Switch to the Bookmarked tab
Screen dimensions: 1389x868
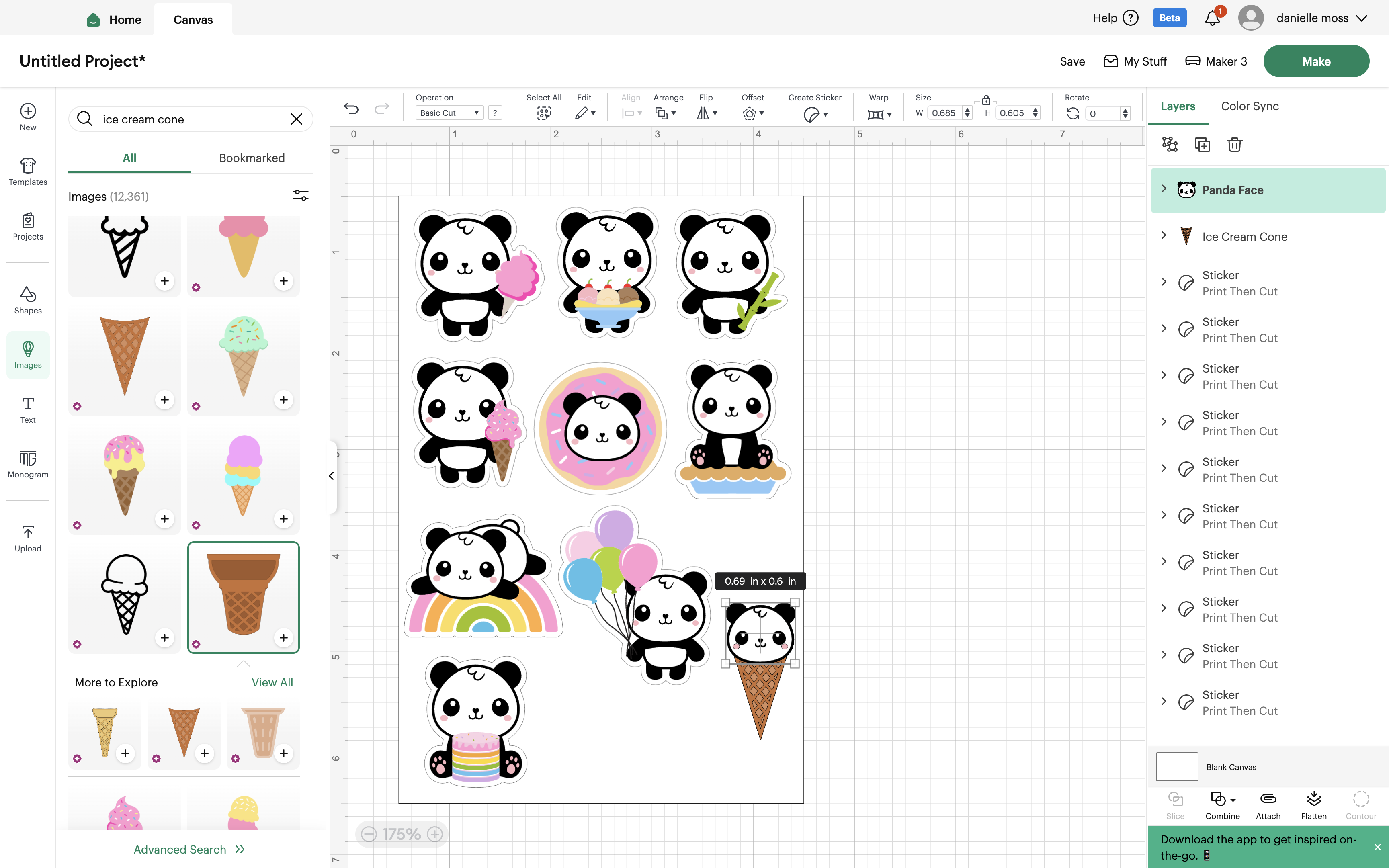pyautogui.click(x=252, y=158)
